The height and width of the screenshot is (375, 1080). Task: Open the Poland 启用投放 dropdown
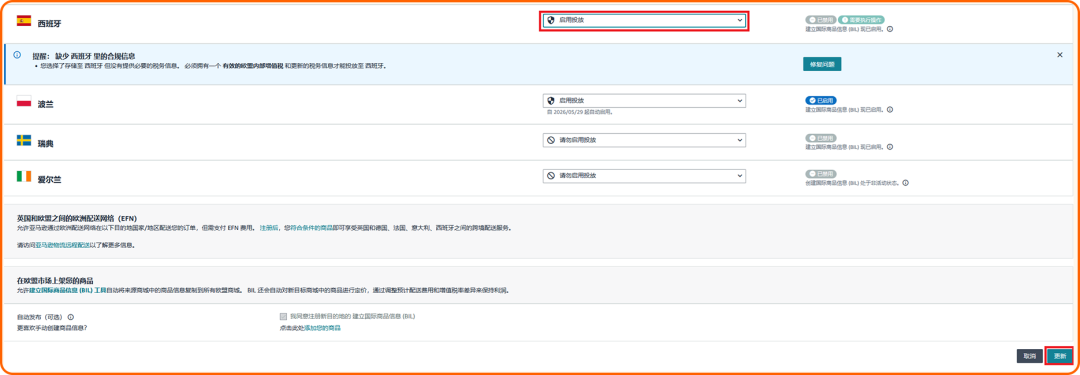tap(644, 101)
